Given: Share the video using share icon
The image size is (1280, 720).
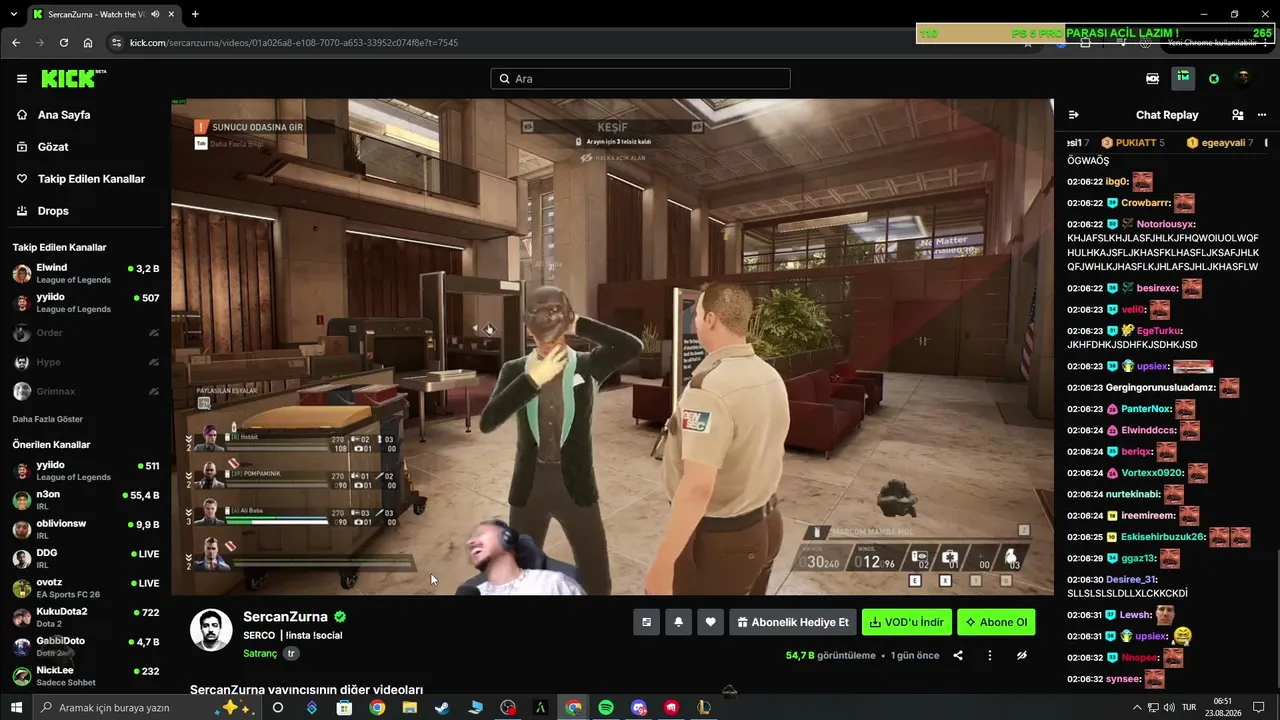Looking at the screenshot, I should point(958,656).
